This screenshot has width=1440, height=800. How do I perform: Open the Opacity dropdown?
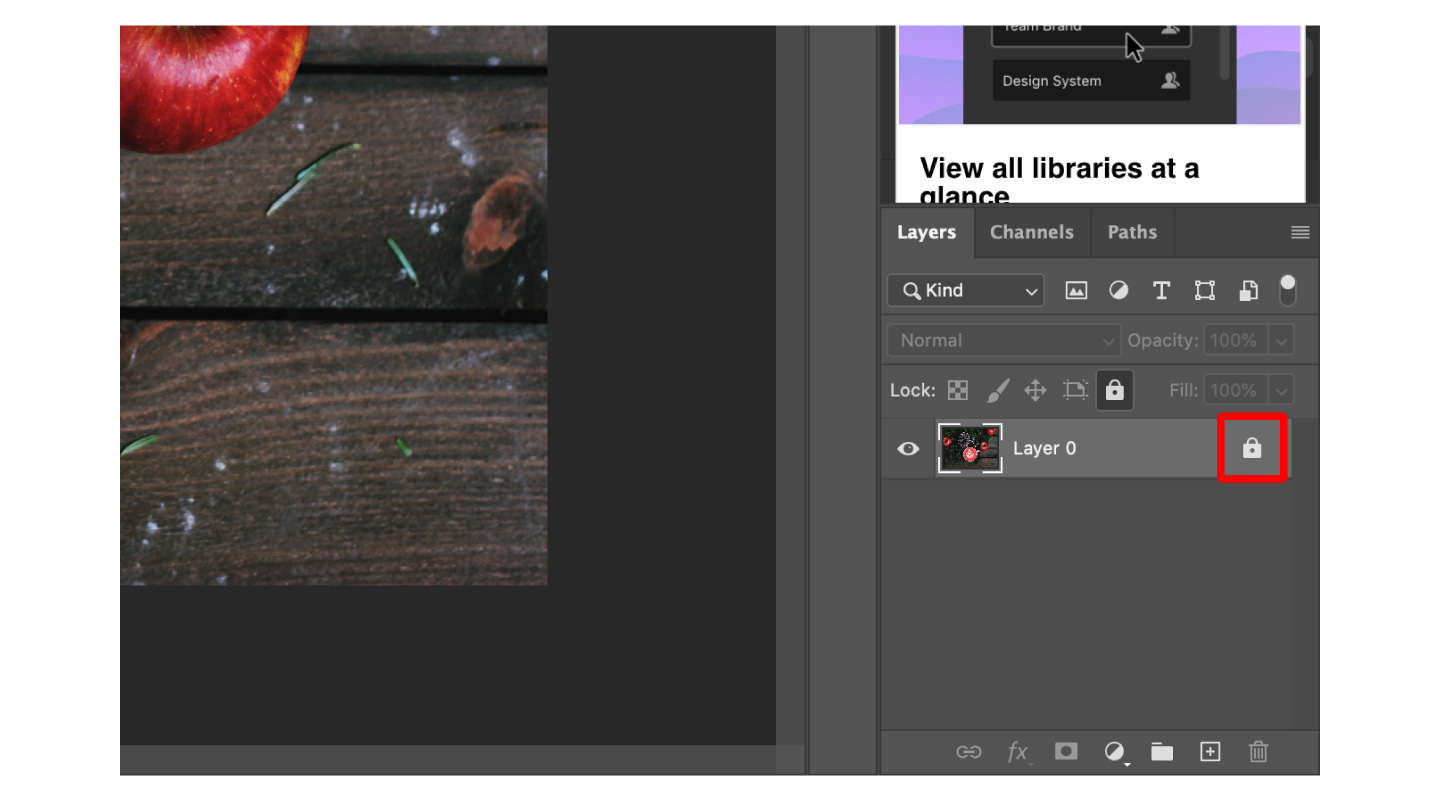(x=1280, y=340)
